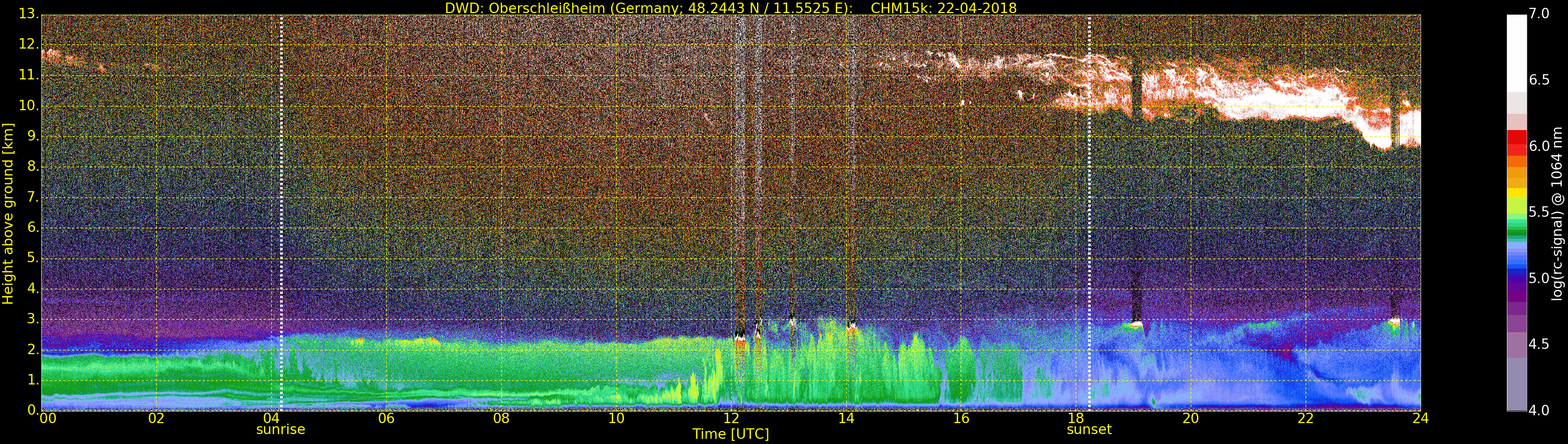
Task: Click the 'sunrise' label below the axis
Action: (281, 429)
